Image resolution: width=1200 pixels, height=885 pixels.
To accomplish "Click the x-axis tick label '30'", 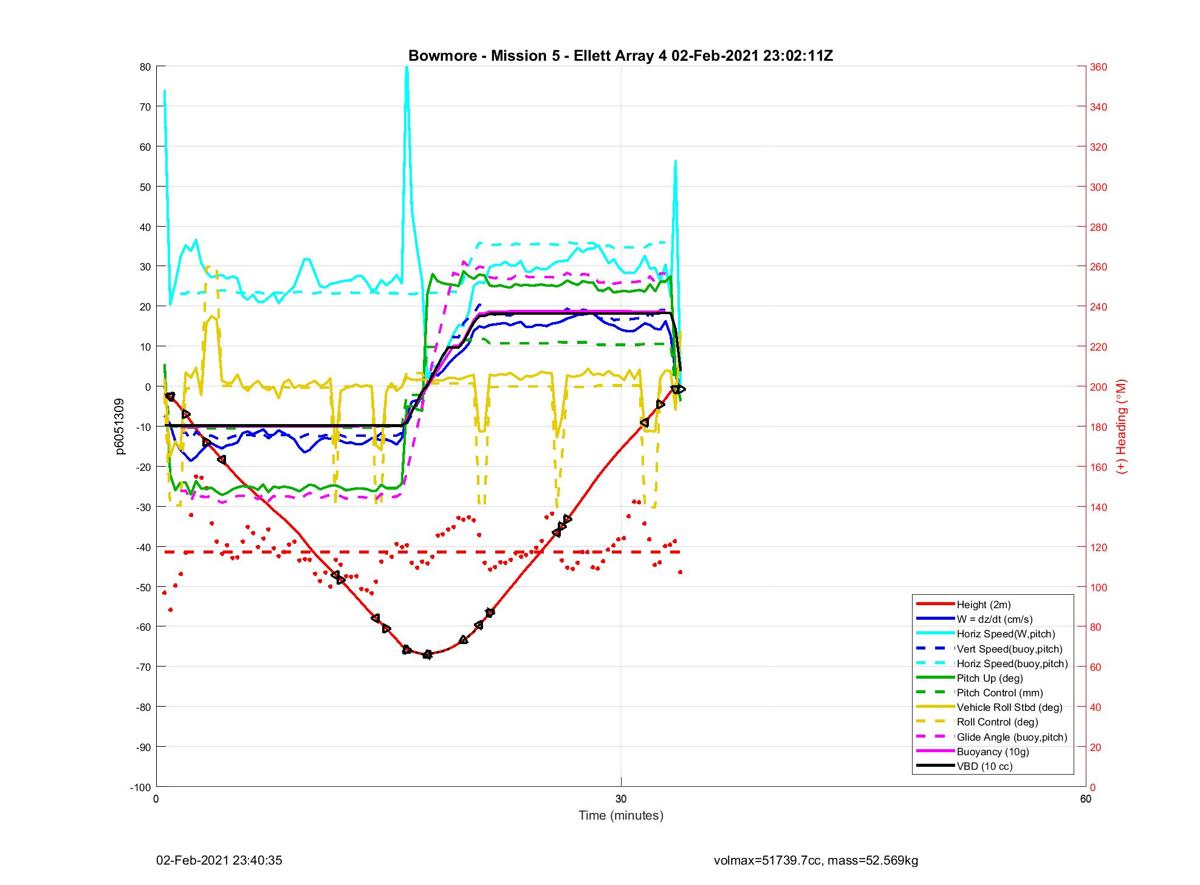I will click(621, 799).
